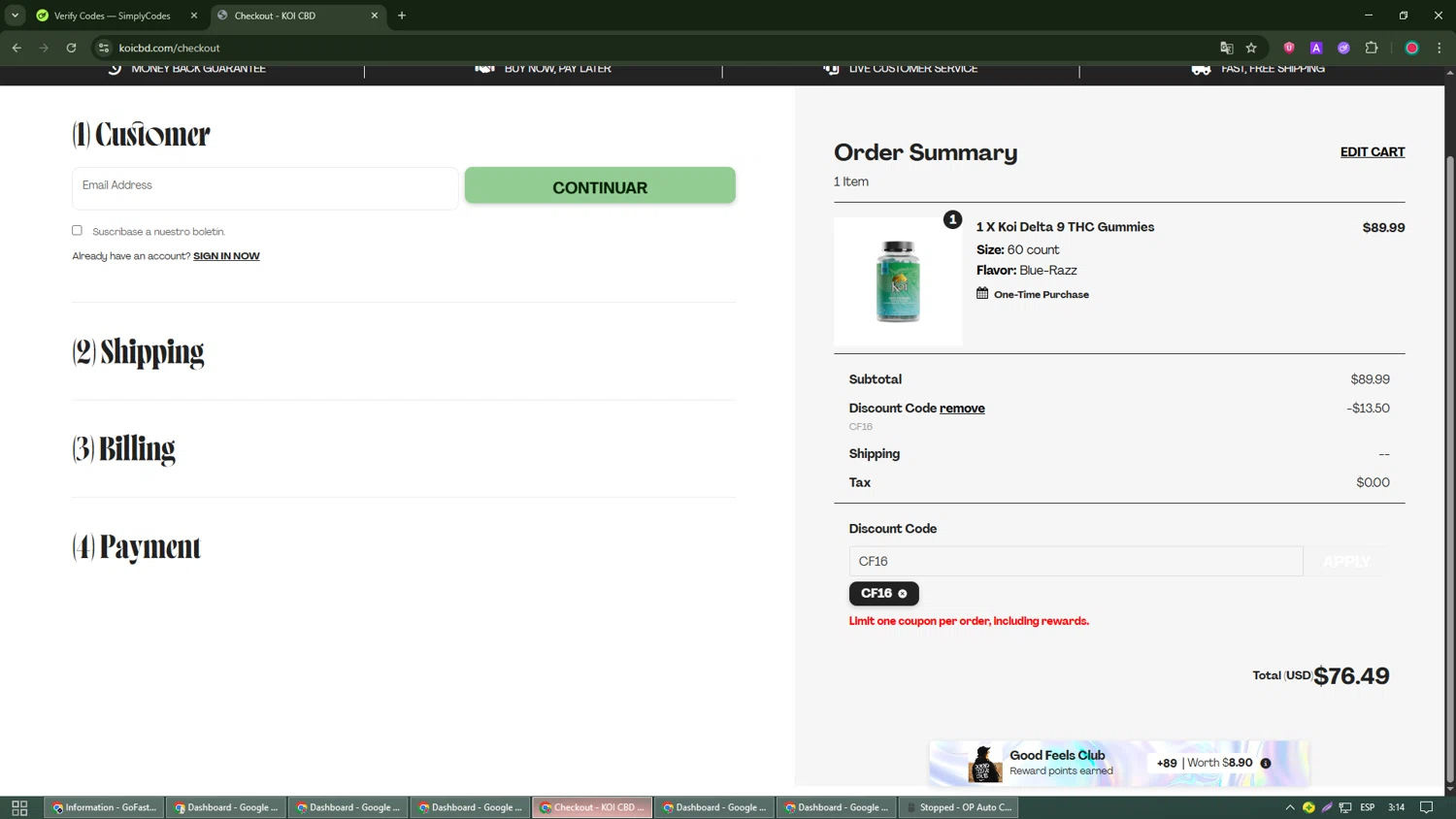The image size is (1456, 819).
Task: Open the red shield extension icon
Action: [x=1289, y=48]
